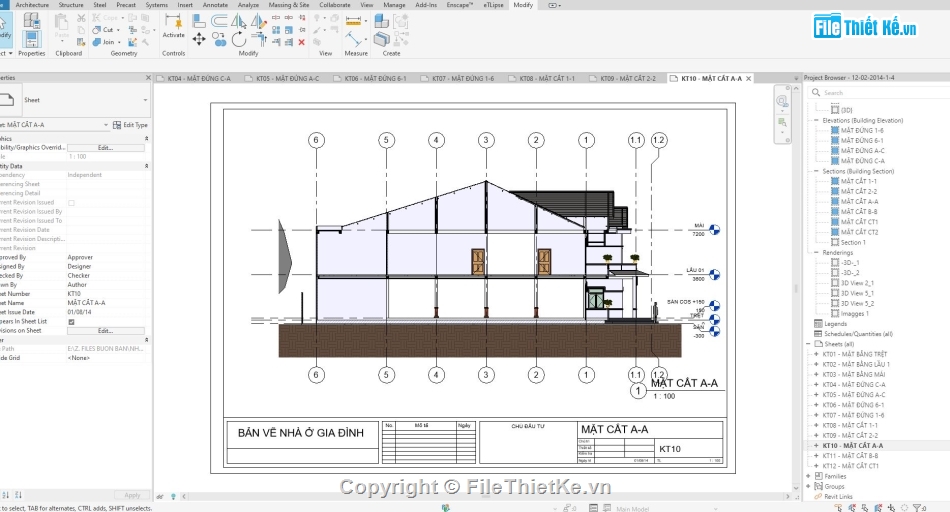
Task: Collapse Sections (Building Section) tree node
Action: [815, 171]
